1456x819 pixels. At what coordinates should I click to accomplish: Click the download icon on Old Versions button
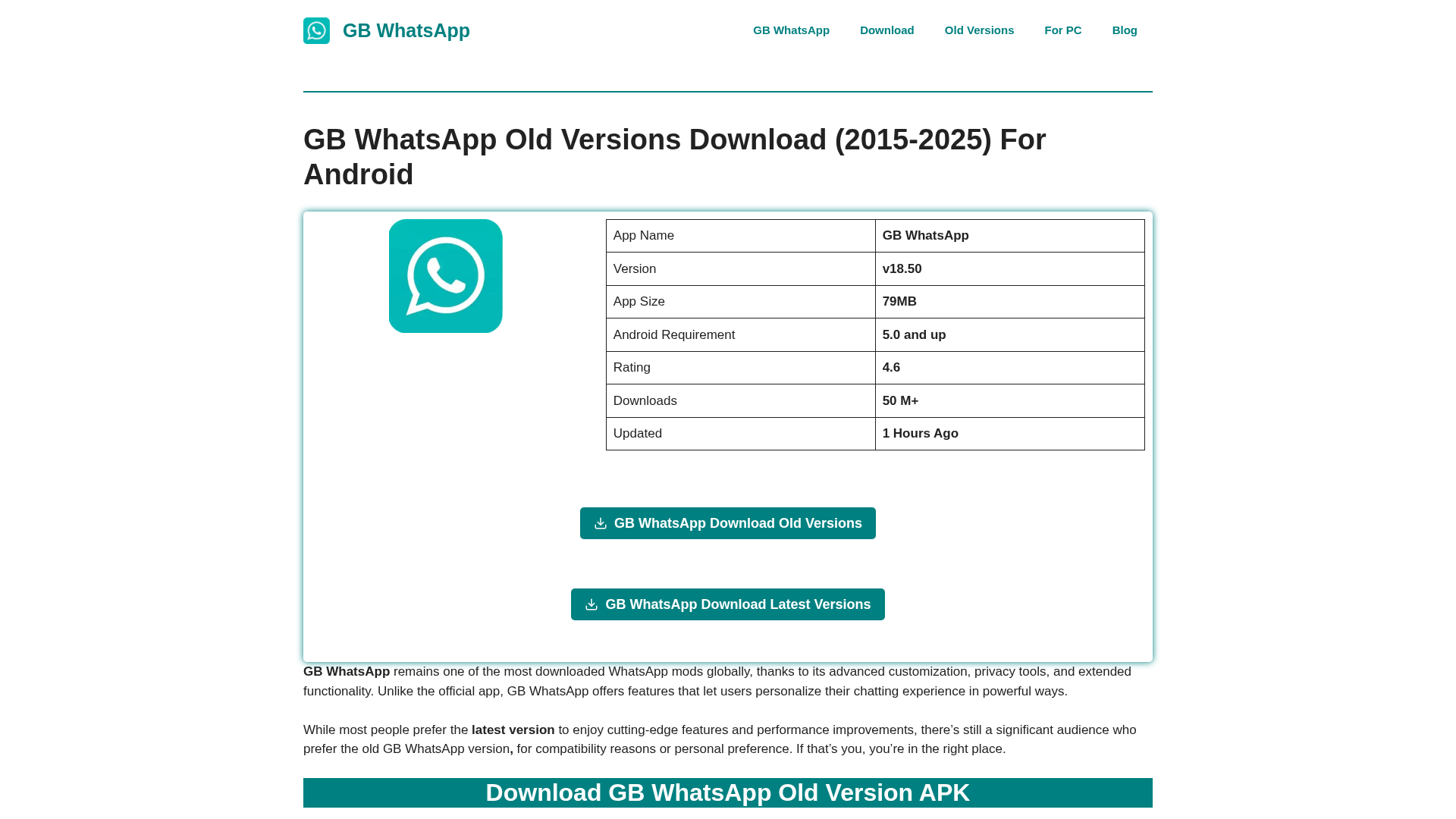pos(601,523)
